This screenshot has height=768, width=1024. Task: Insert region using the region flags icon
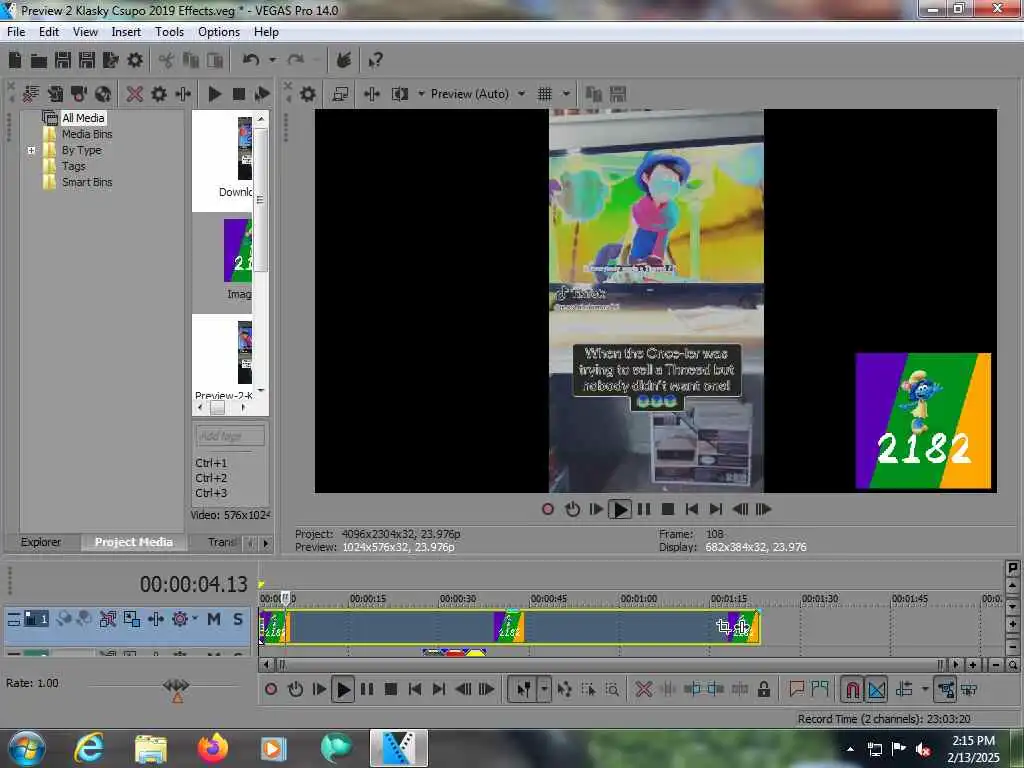click(820, 689)
